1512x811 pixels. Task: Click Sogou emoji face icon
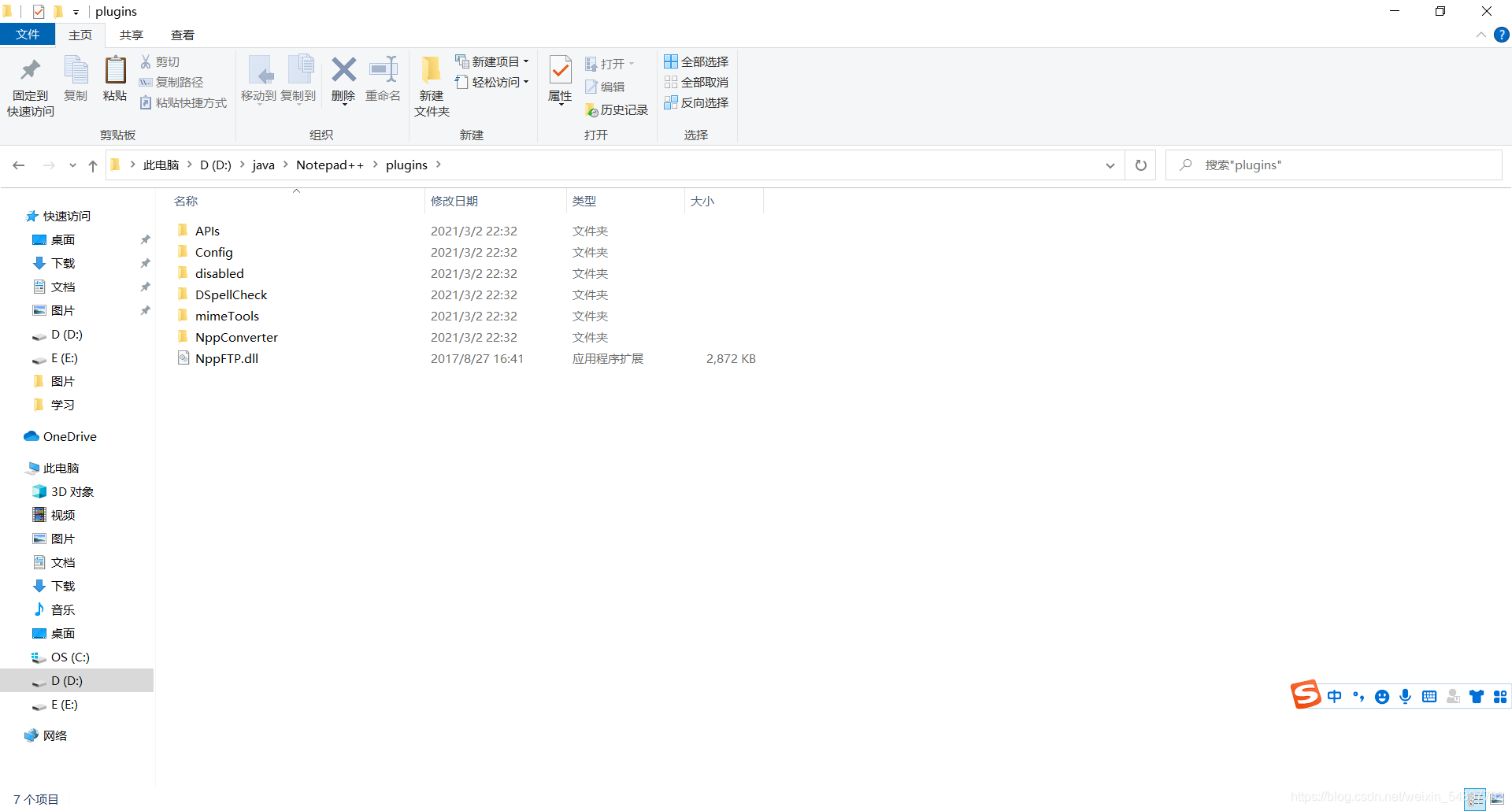coord(1382,697)
